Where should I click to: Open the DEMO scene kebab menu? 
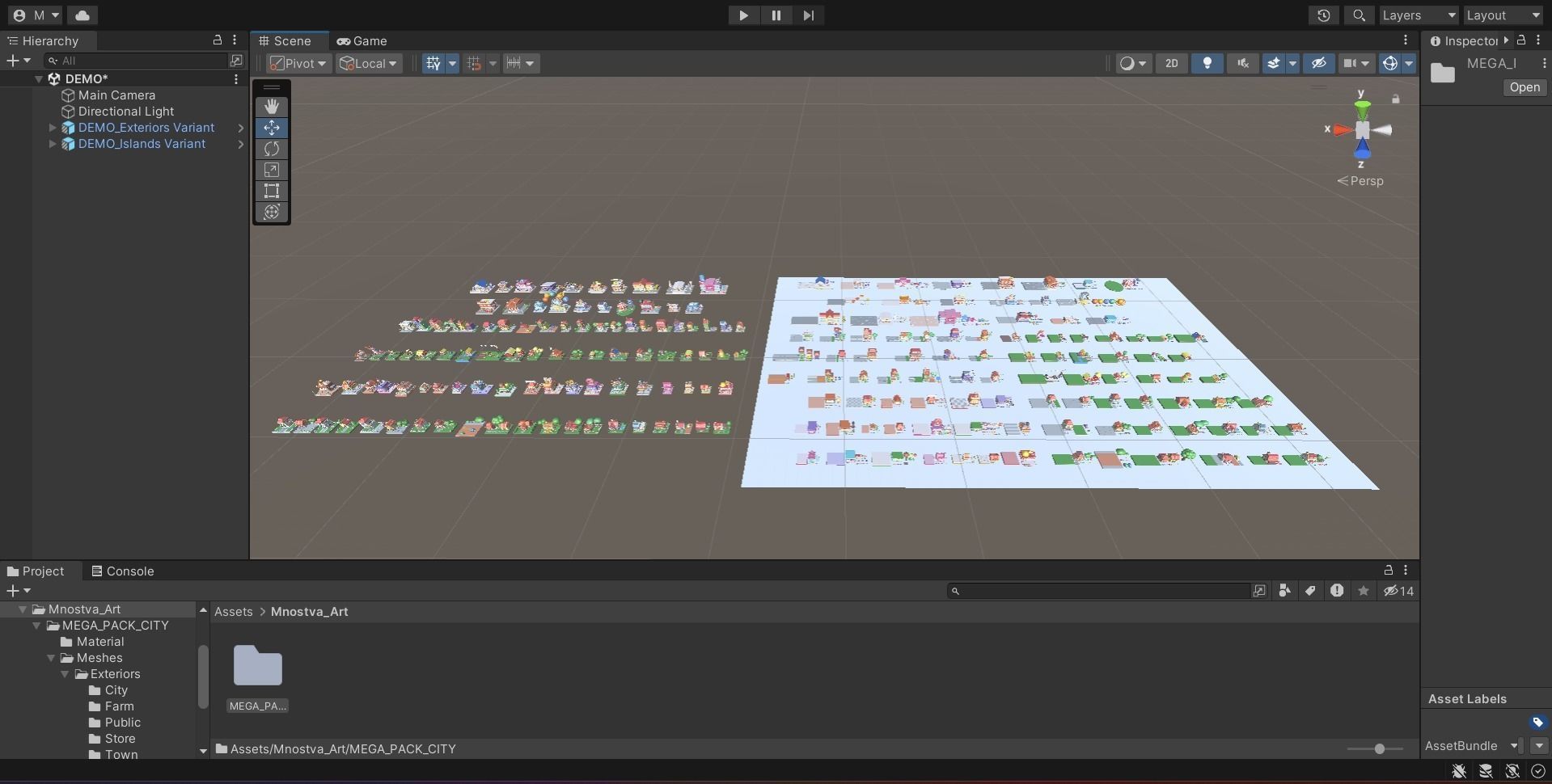(236, 79)
